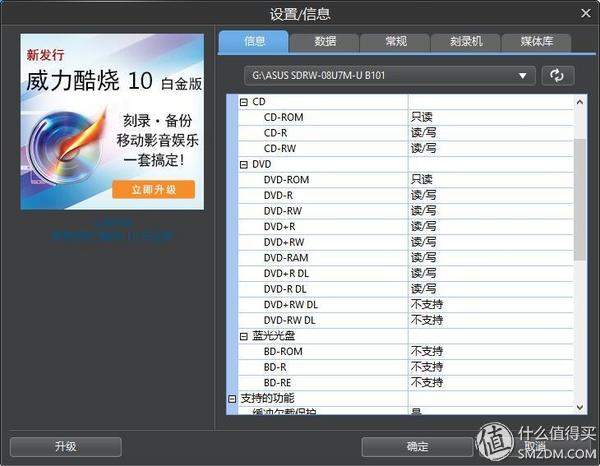Click the 立即升级 orange button
This screenshot has height=466, width=600.
153,189
